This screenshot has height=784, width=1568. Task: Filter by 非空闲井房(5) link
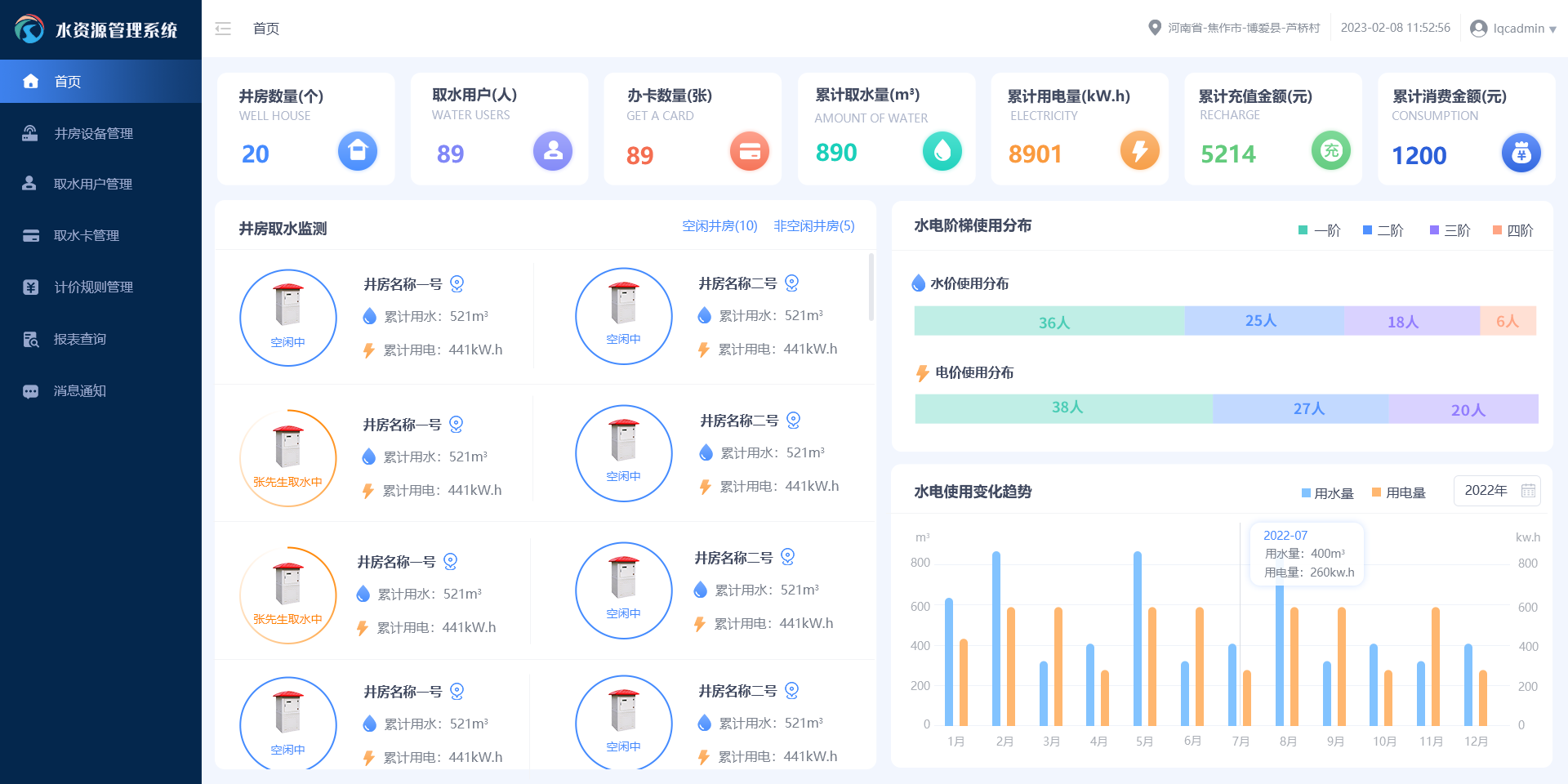(813, 226)
